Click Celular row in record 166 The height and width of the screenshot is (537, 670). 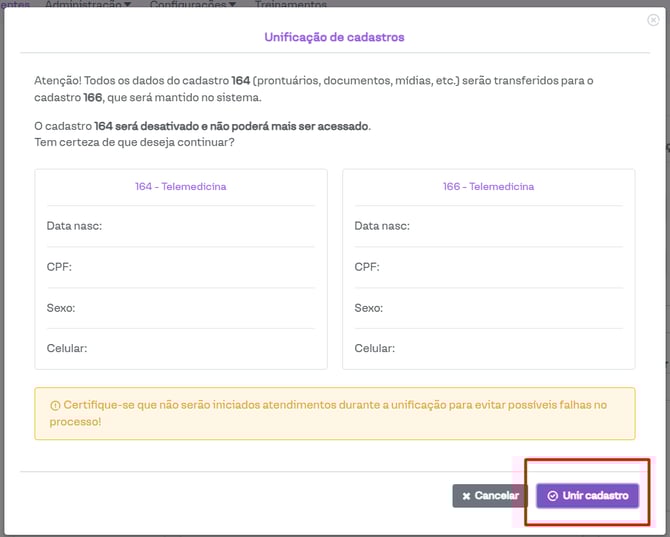(x=488, y=348)
